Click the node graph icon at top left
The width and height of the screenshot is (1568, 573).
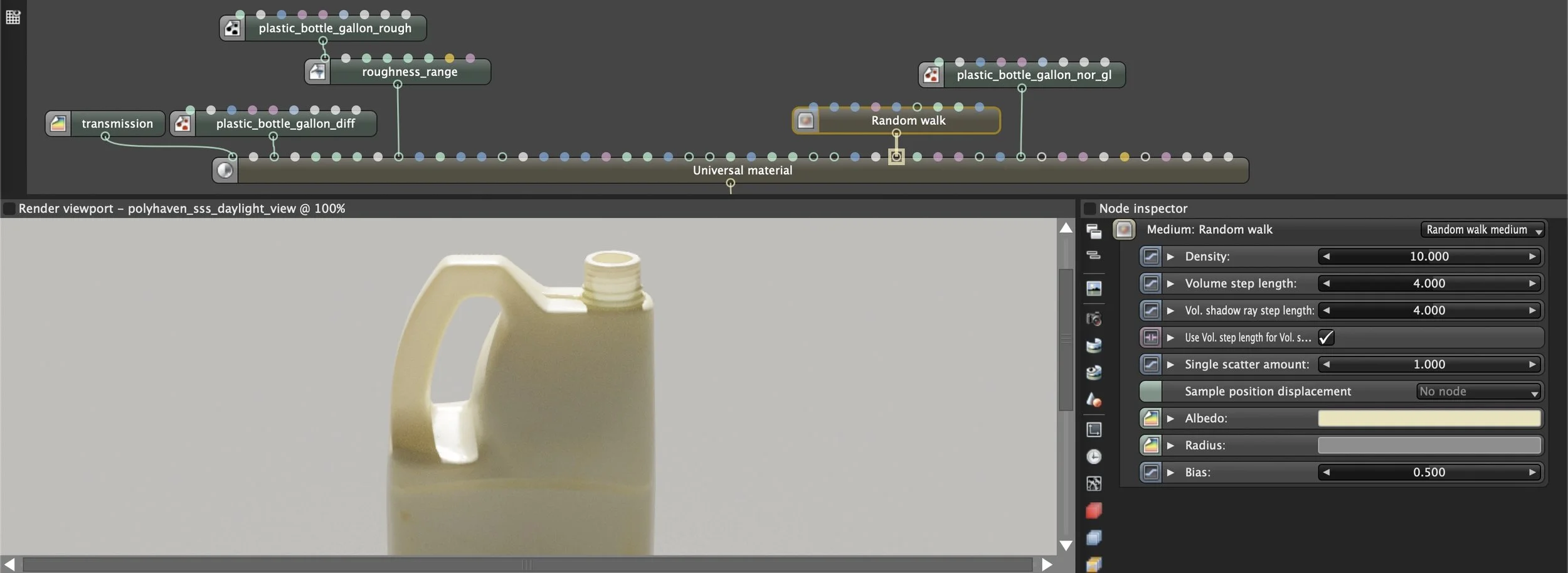(13, 17)
